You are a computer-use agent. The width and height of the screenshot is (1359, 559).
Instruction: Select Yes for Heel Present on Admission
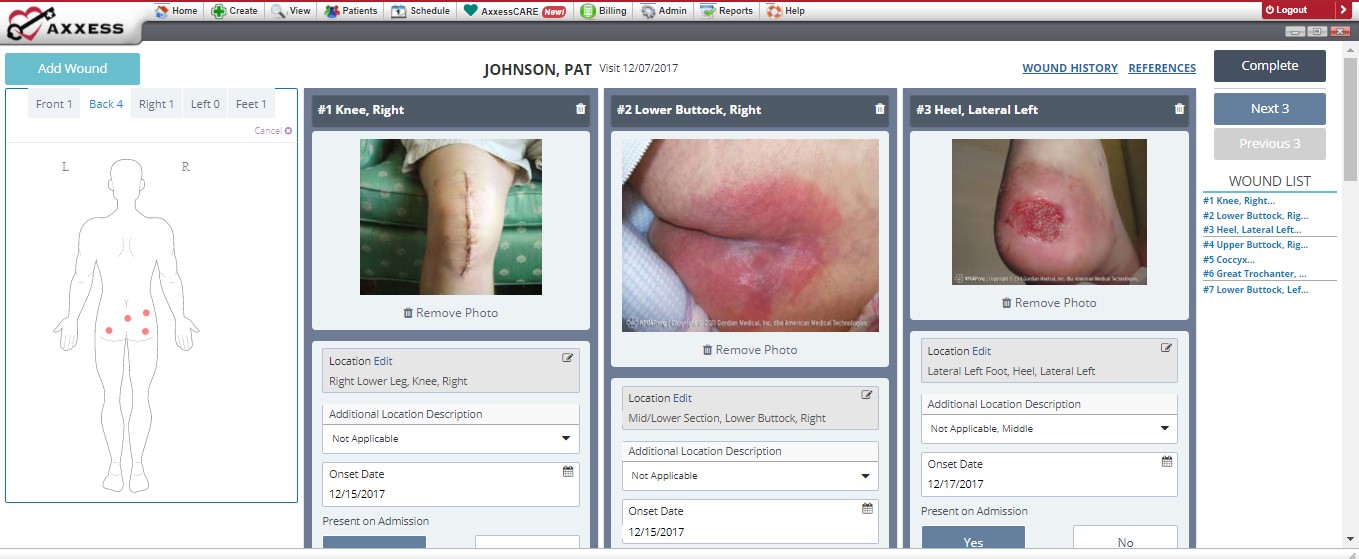coord(973,542)
